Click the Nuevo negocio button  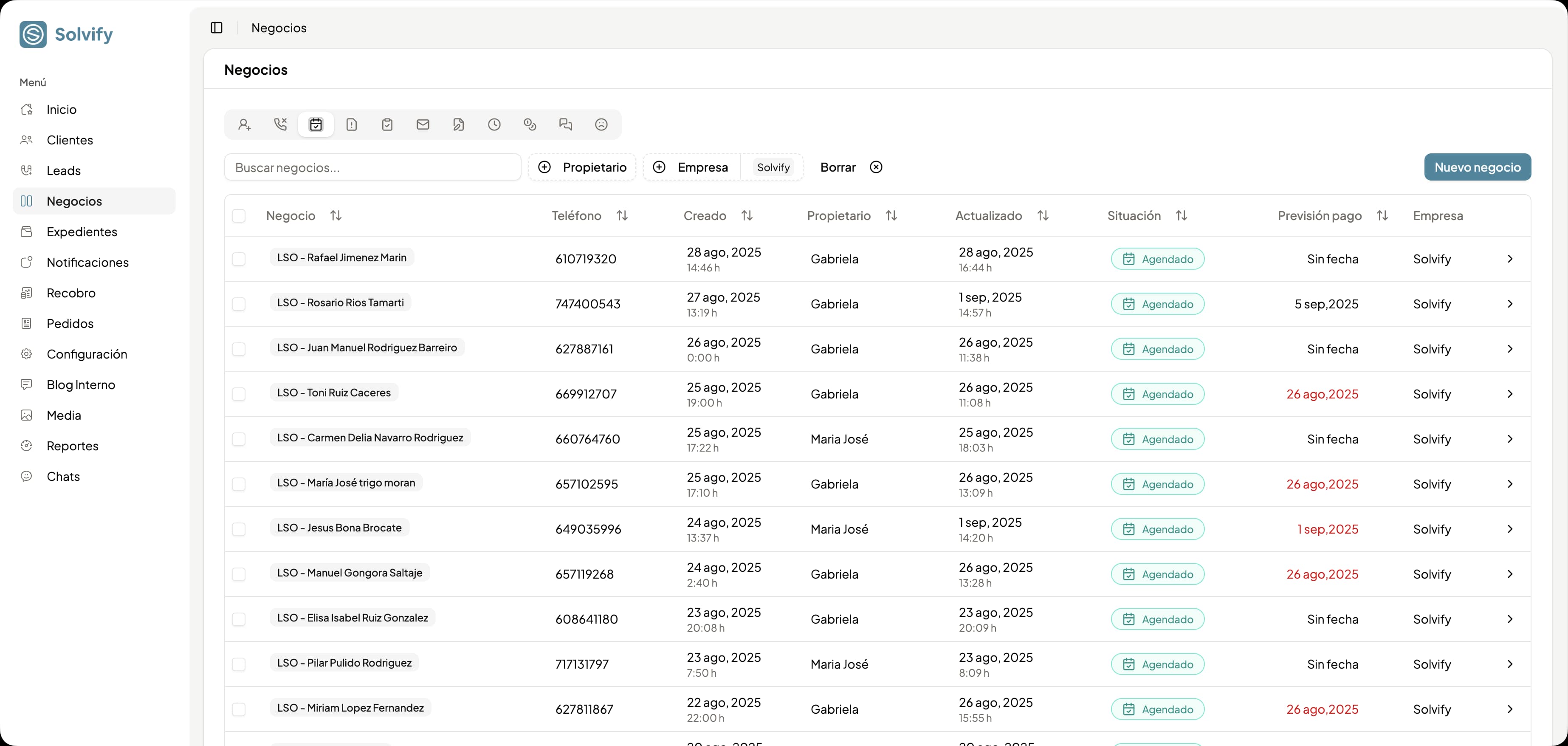(1477, 167)
